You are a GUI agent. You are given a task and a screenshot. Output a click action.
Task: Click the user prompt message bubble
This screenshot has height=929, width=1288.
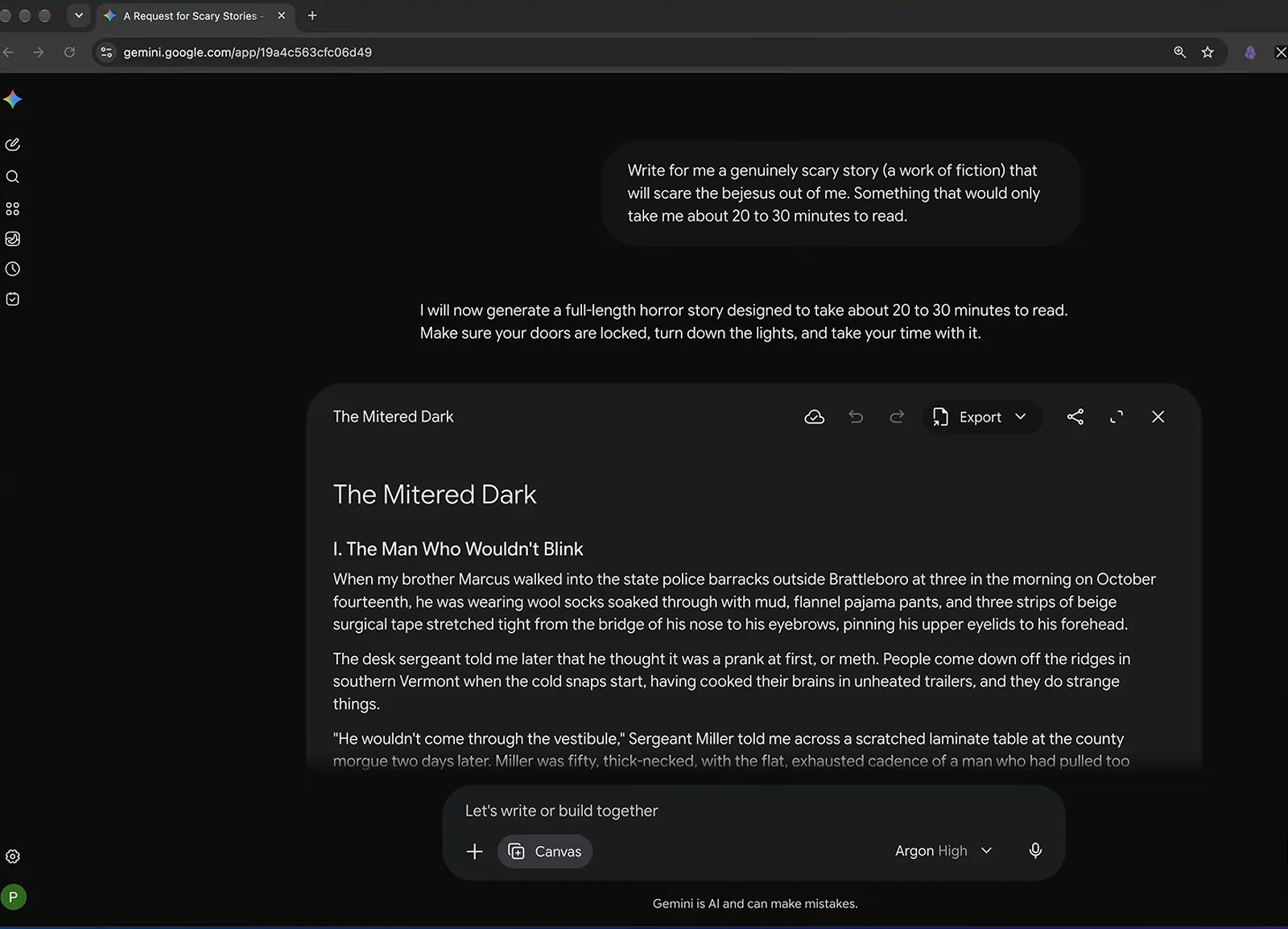[840, 193]
